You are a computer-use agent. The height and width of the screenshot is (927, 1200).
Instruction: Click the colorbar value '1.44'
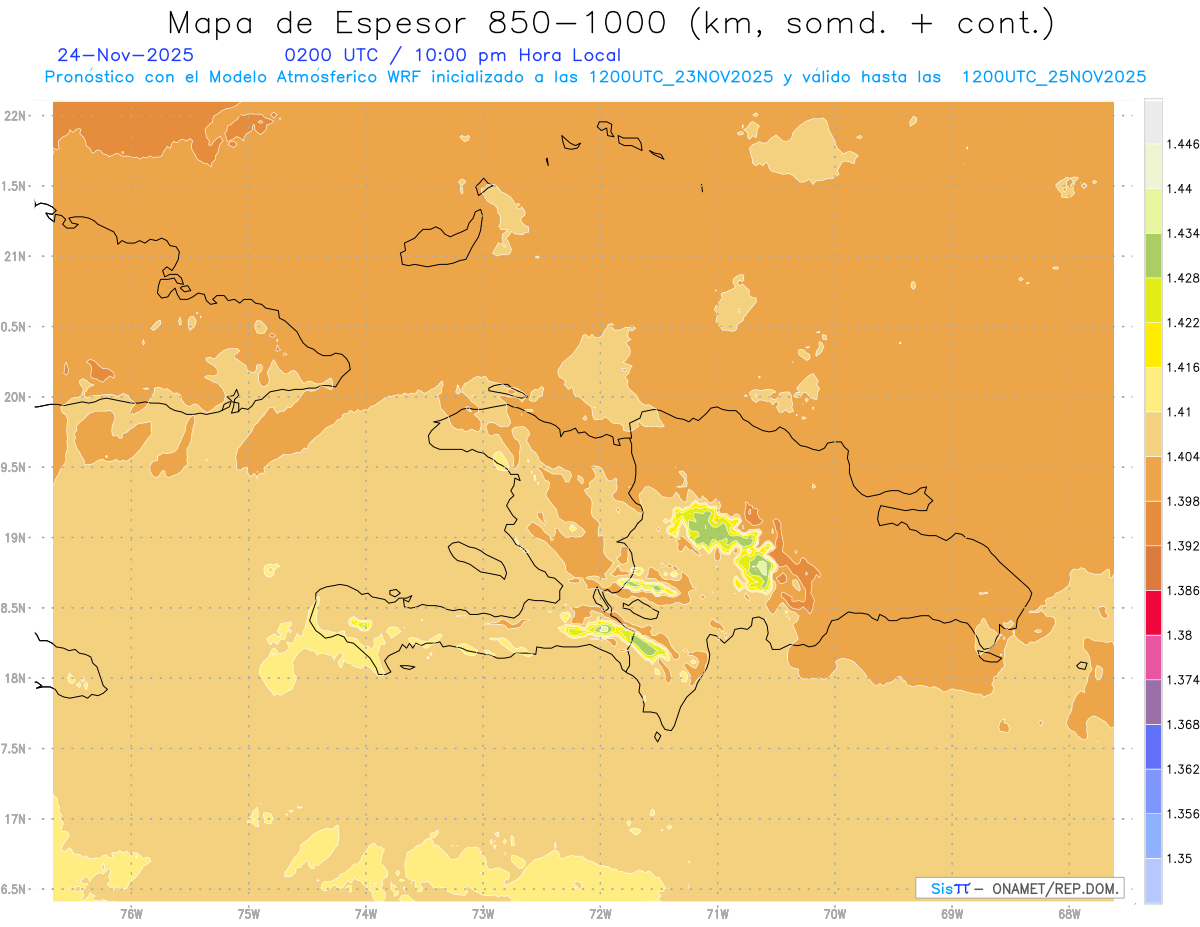(x=1180, y=188)
